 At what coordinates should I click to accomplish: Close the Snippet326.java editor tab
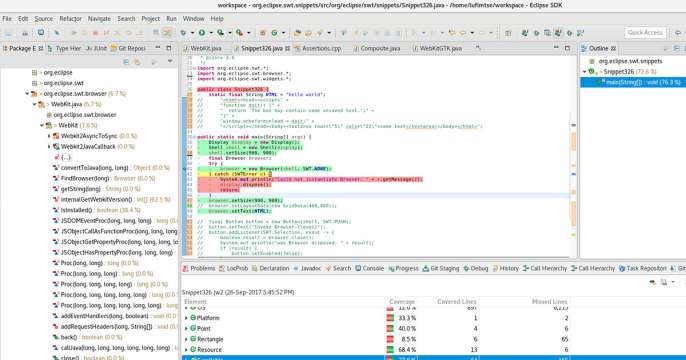(287, 49)
